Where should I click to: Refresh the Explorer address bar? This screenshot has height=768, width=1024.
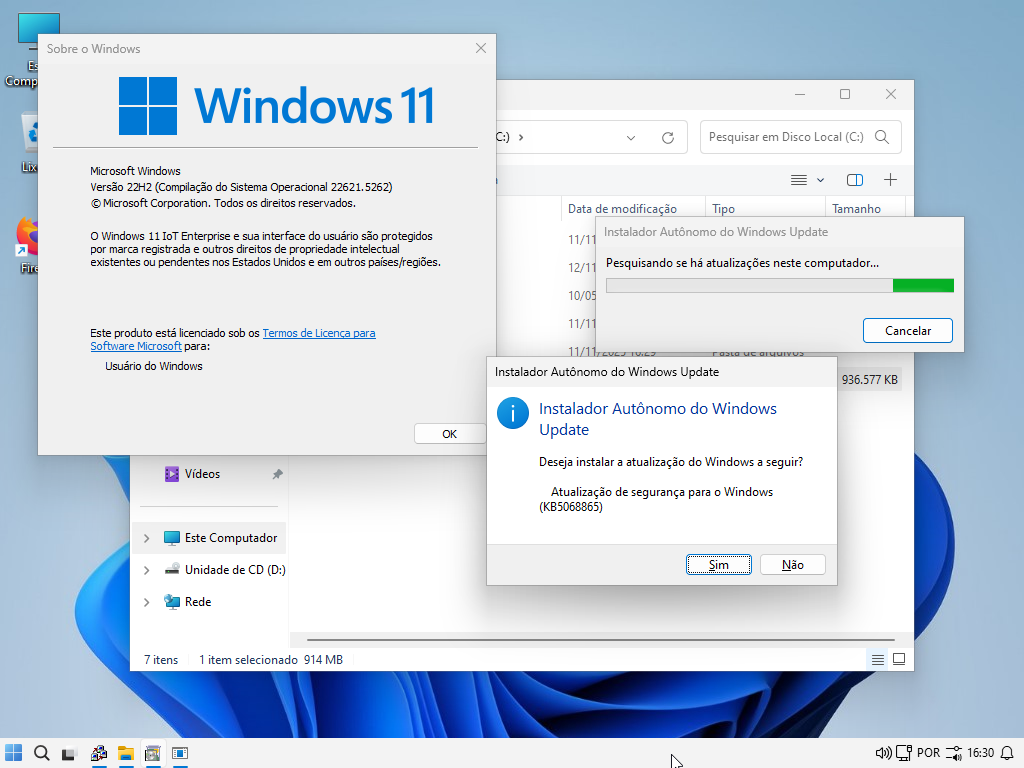coord(667,137)
